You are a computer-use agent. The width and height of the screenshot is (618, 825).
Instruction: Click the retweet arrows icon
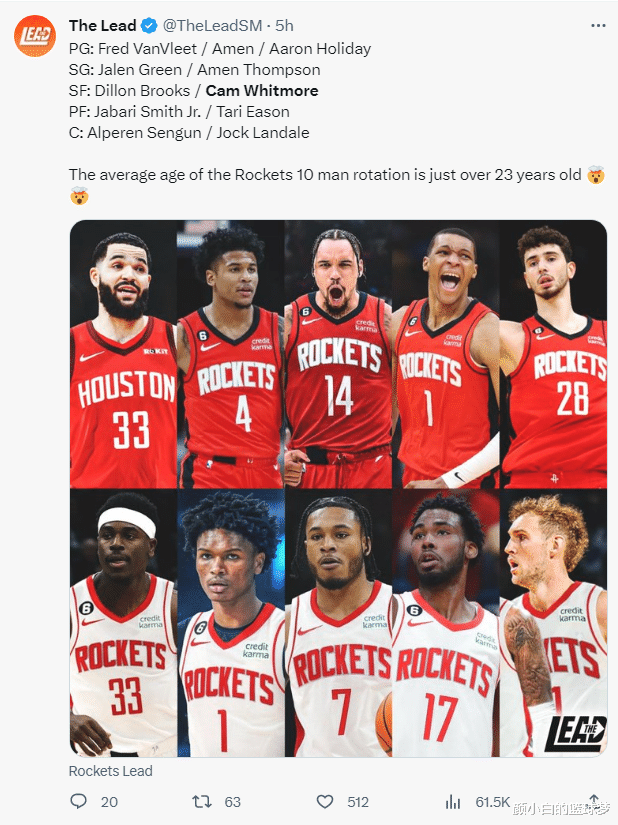[201, 801]
